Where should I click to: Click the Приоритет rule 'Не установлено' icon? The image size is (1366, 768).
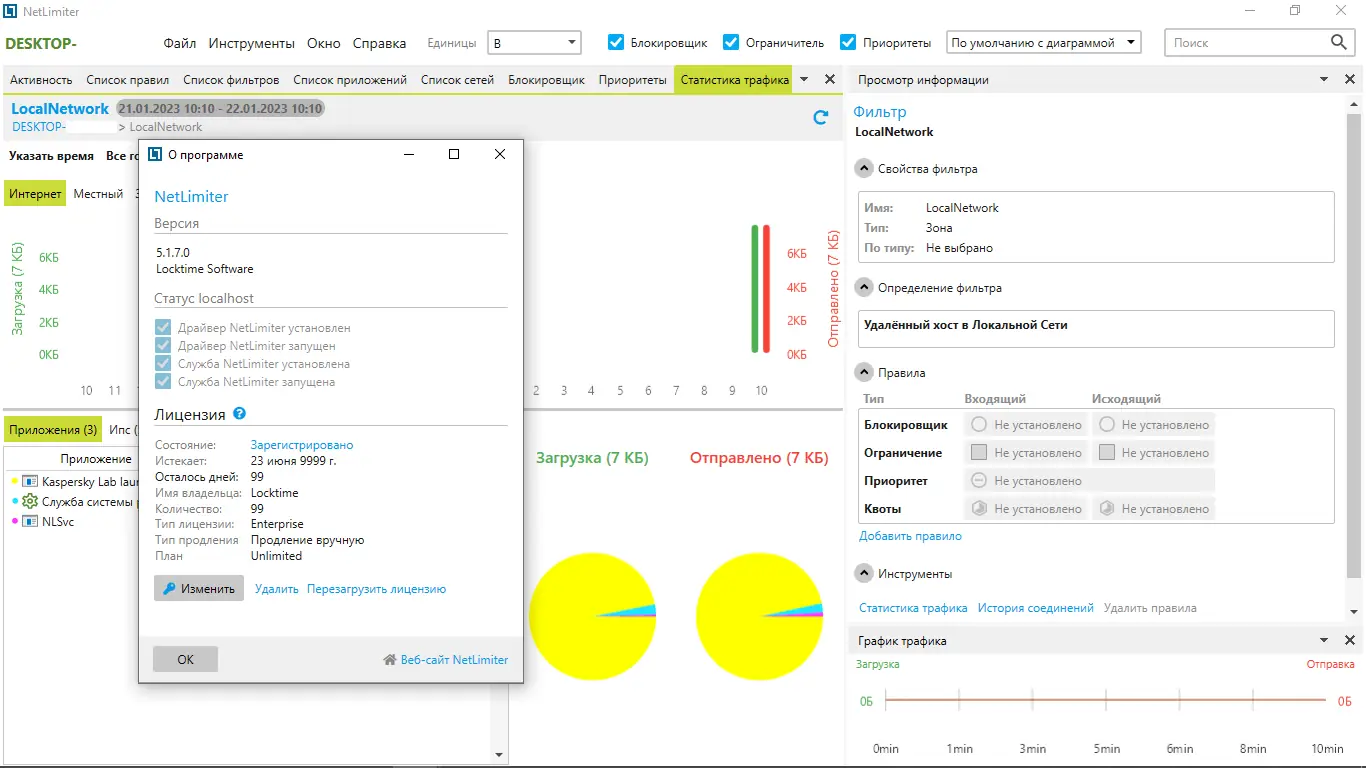point(979,481)
